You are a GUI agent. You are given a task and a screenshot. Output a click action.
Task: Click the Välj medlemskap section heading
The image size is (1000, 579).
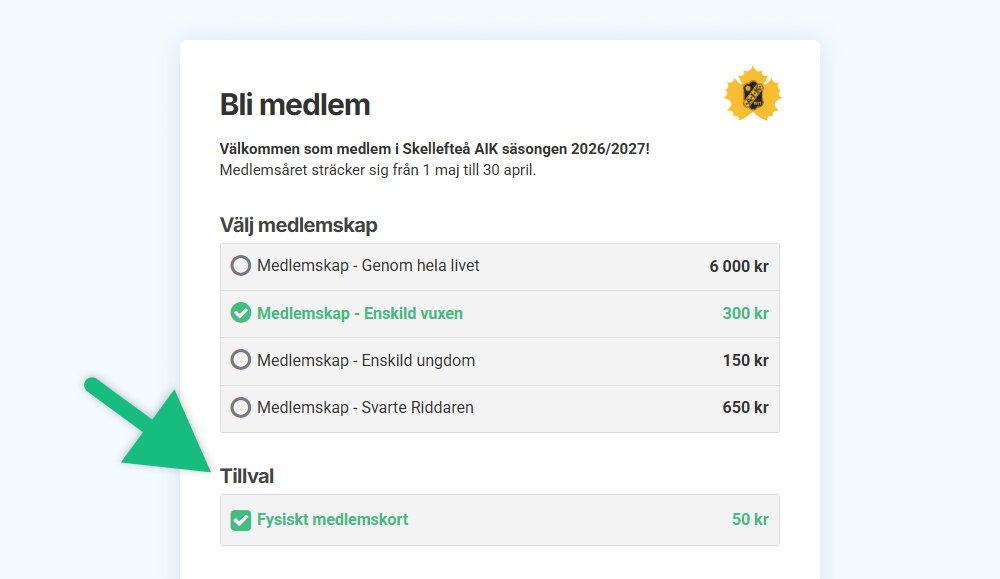tap(298, 225)
